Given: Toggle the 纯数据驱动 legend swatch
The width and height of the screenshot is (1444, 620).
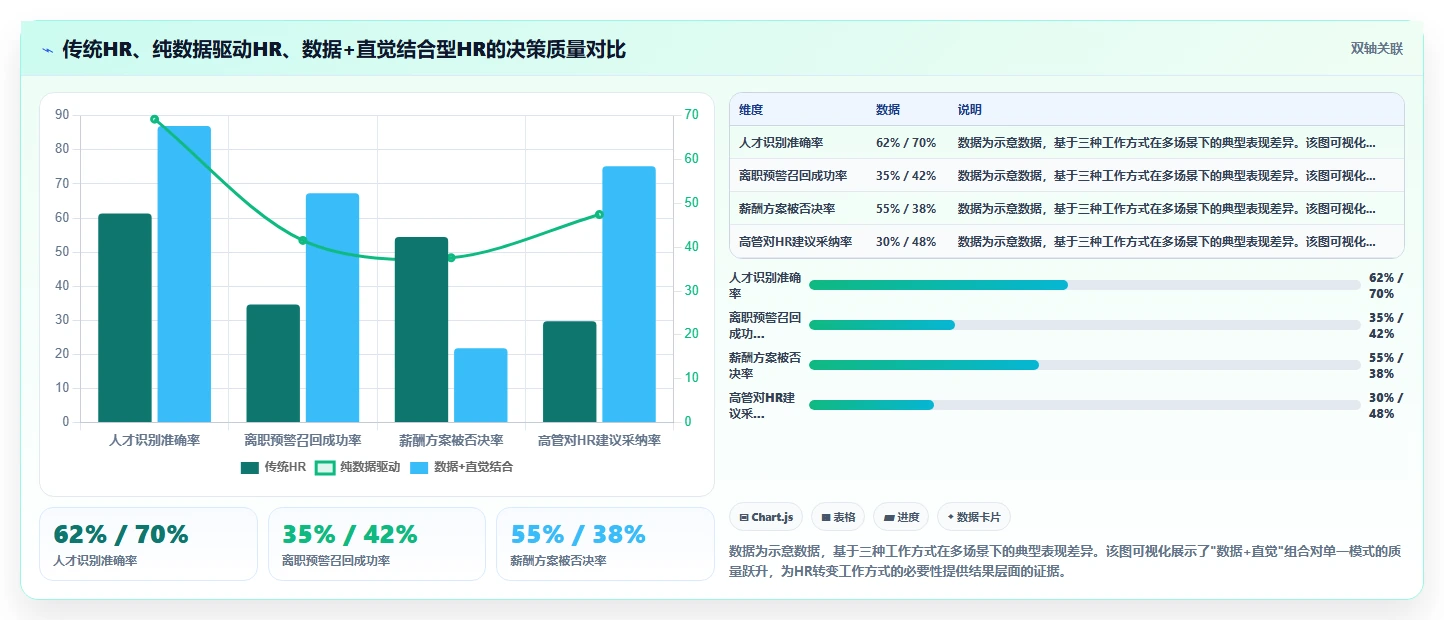Looking at the screenshot, I should [x=325, y=467].
